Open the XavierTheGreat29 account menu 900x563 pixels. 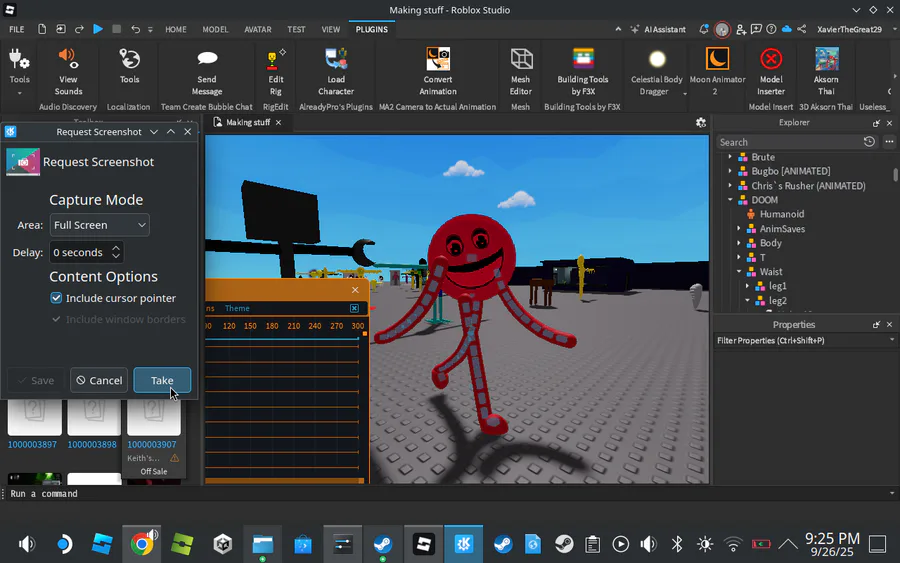coord(849,29)
